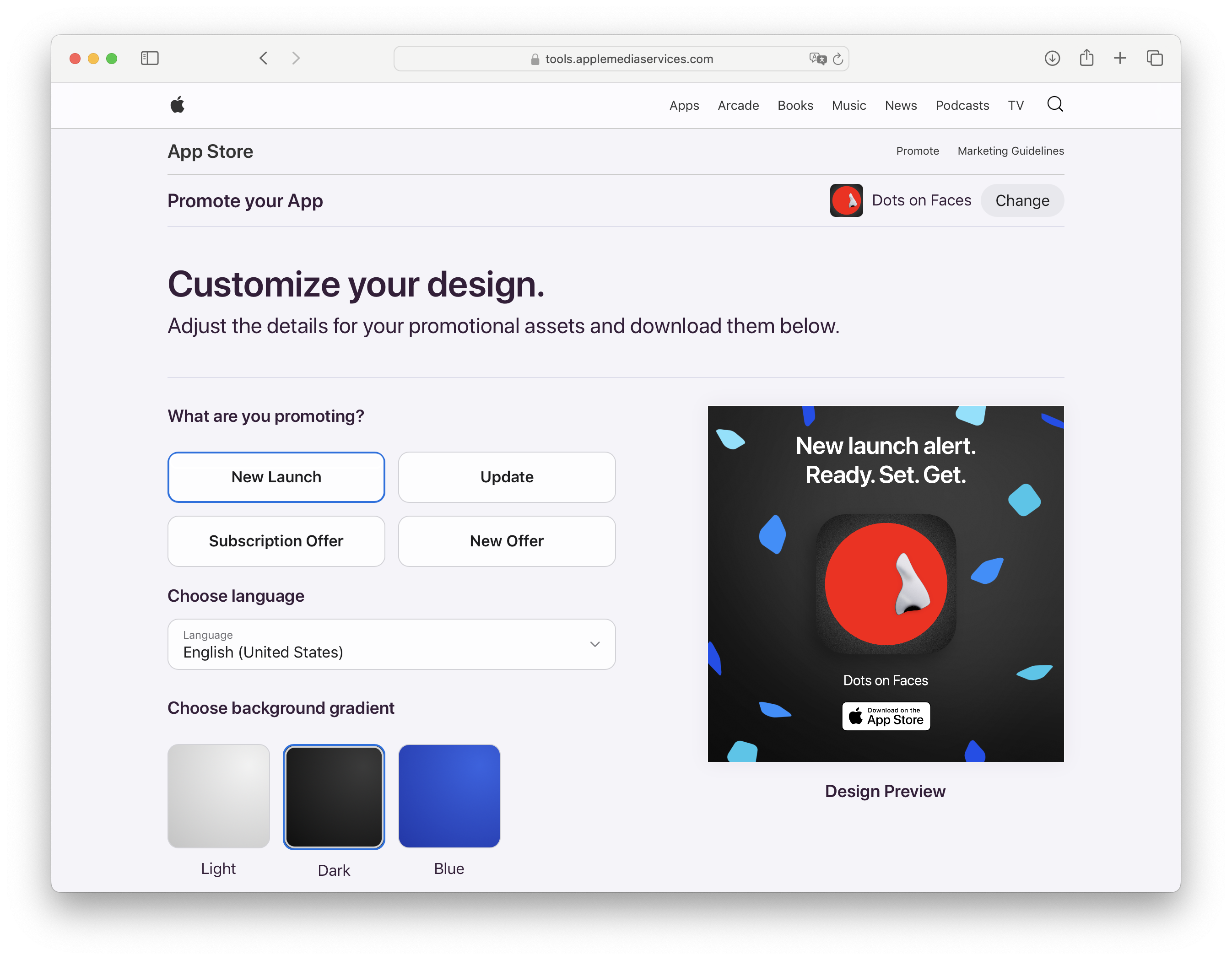The image size is (1232, 960).
Task: Open the Music section
Action: (x=848, y=106)
